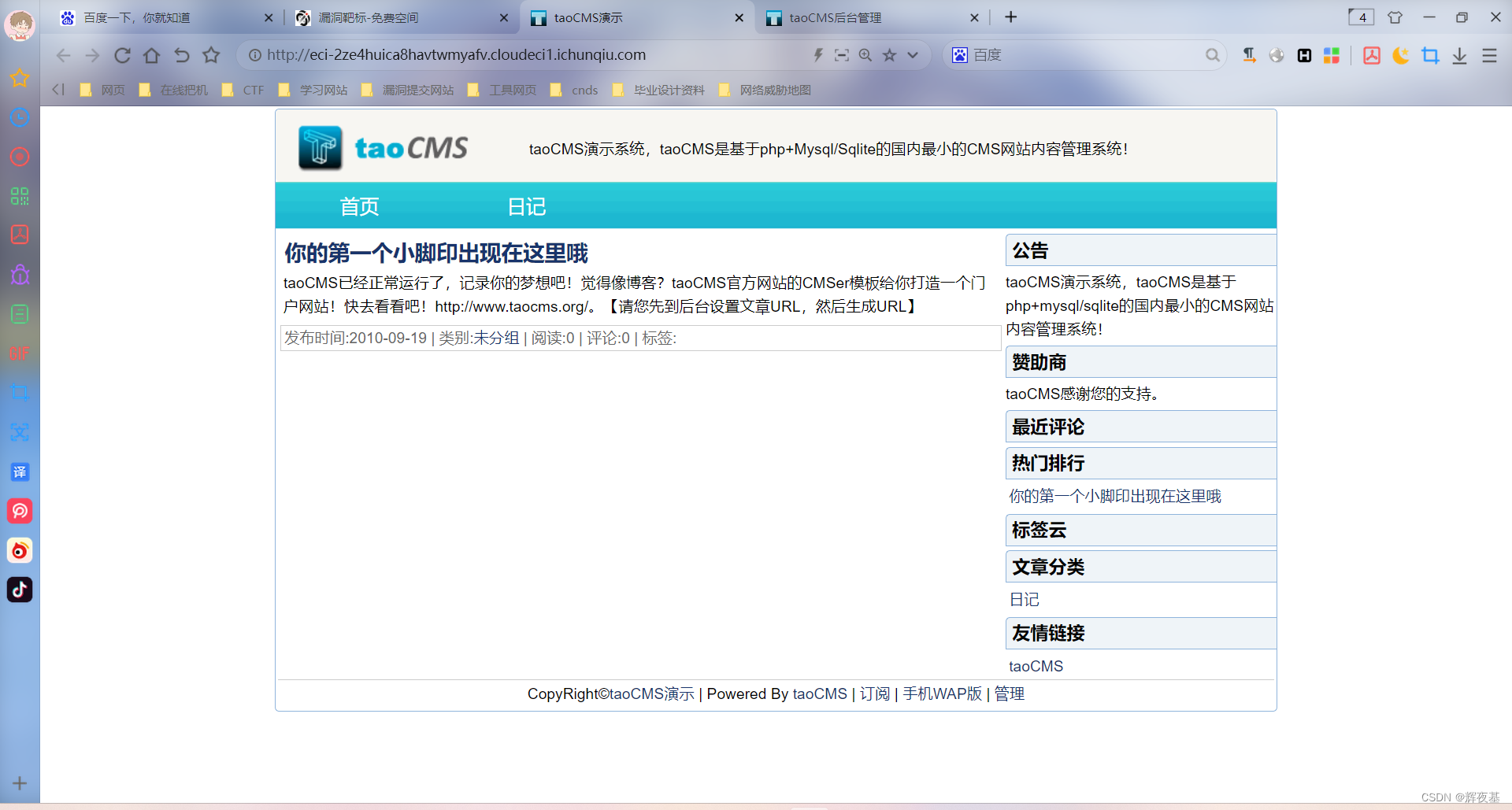Open 日记 in site navigation bar
1512x810 pixels.
(527, 206)
